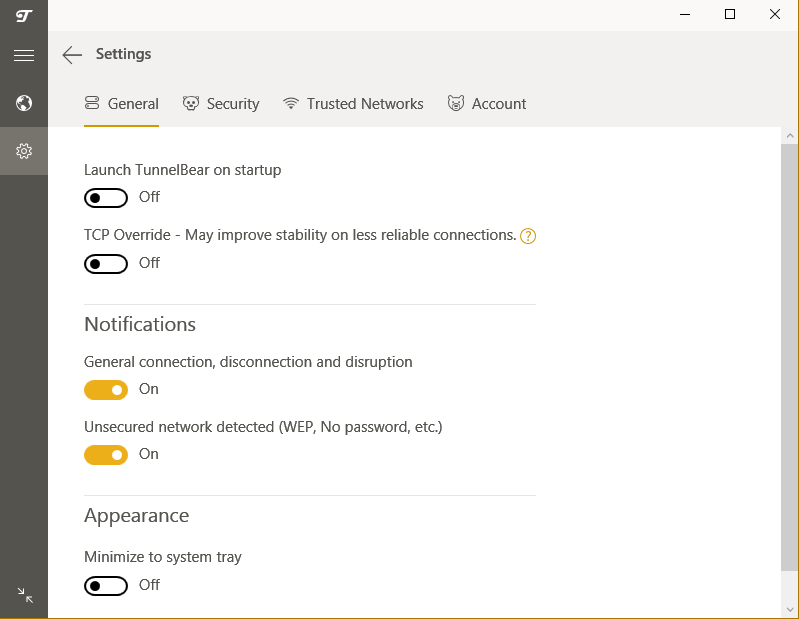
Task: Click the TCP Override help icon
Action: pyautogui.click(x=529, y=236)
